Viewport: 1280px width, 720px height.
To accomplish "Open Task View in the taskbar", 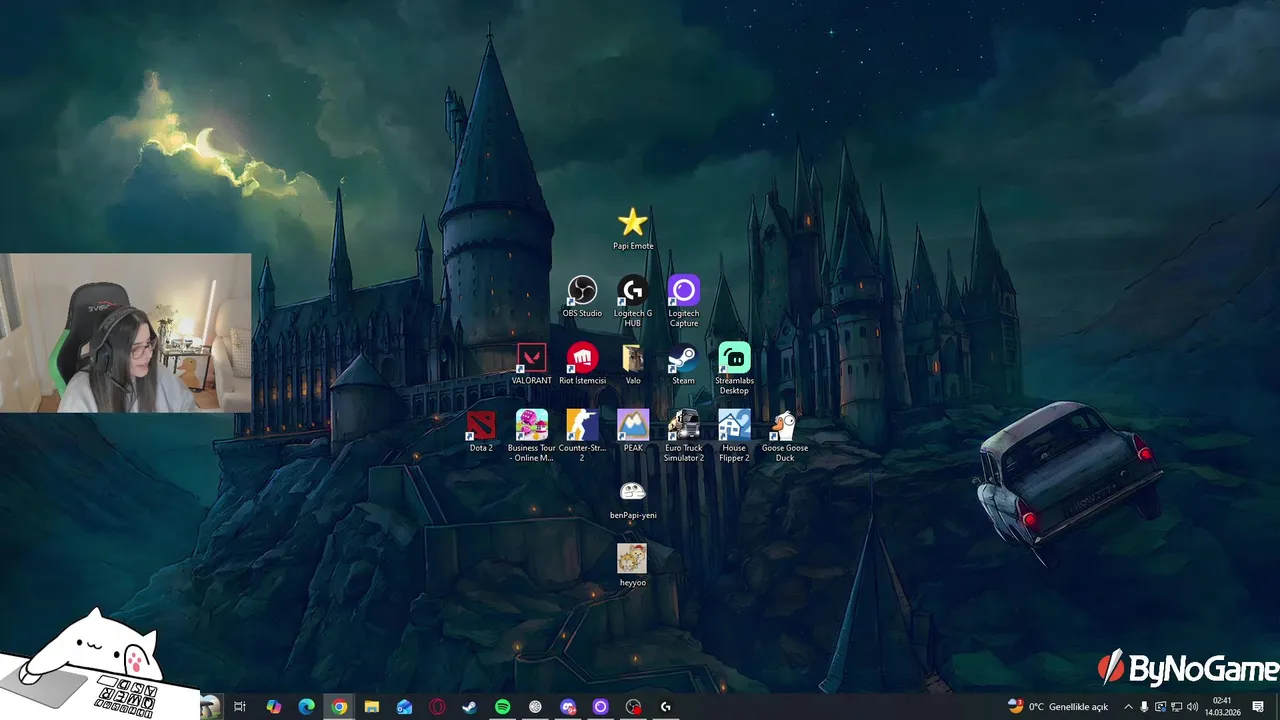I will pos(240,707).
